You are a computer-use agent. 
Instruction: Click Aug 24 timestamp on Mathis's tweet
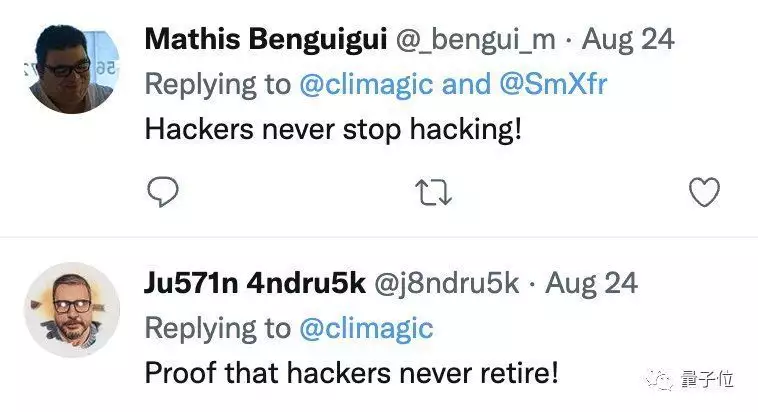click(628, 41)
